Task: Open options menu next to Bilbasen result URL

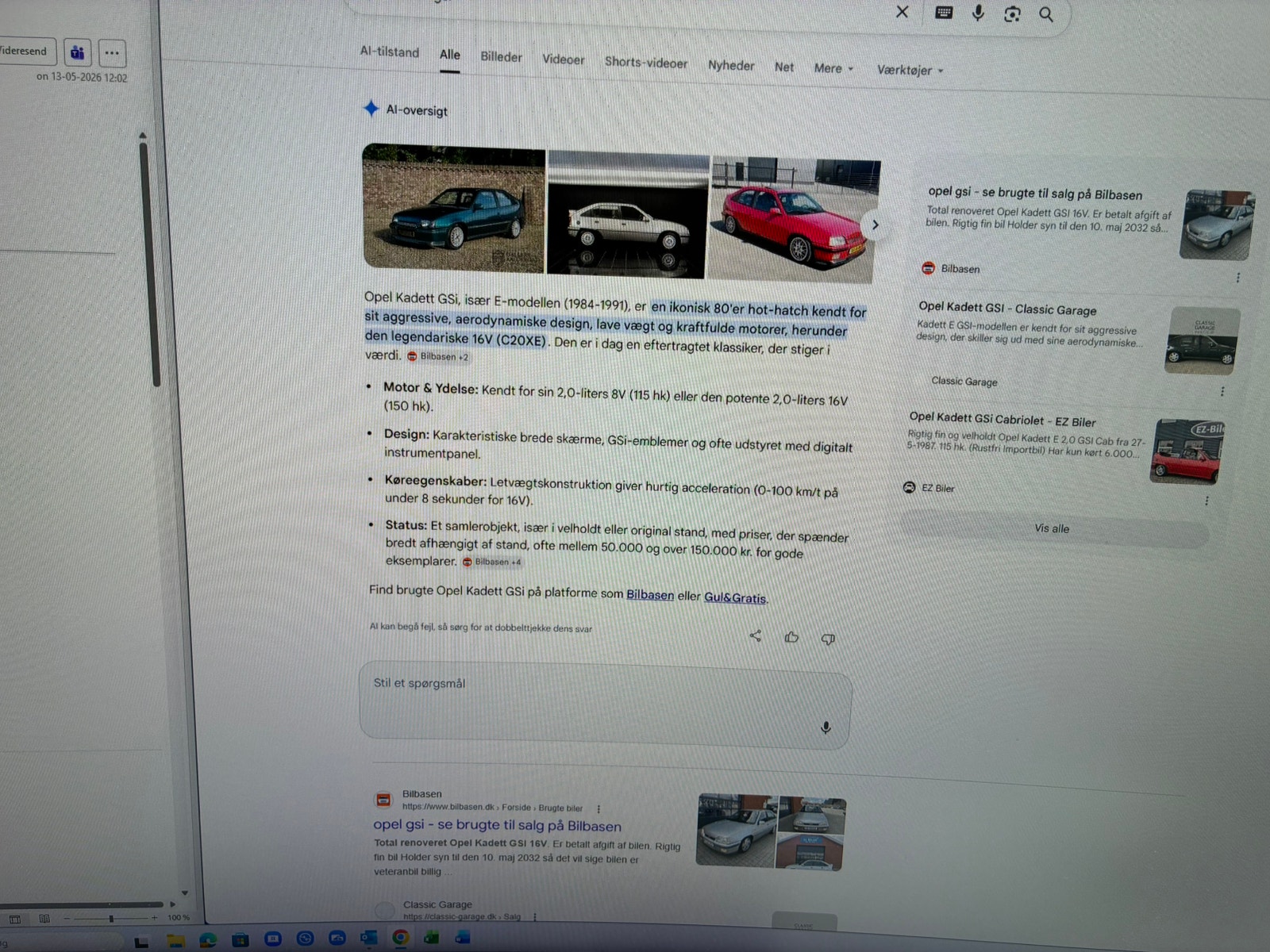Action: [598, 808]
